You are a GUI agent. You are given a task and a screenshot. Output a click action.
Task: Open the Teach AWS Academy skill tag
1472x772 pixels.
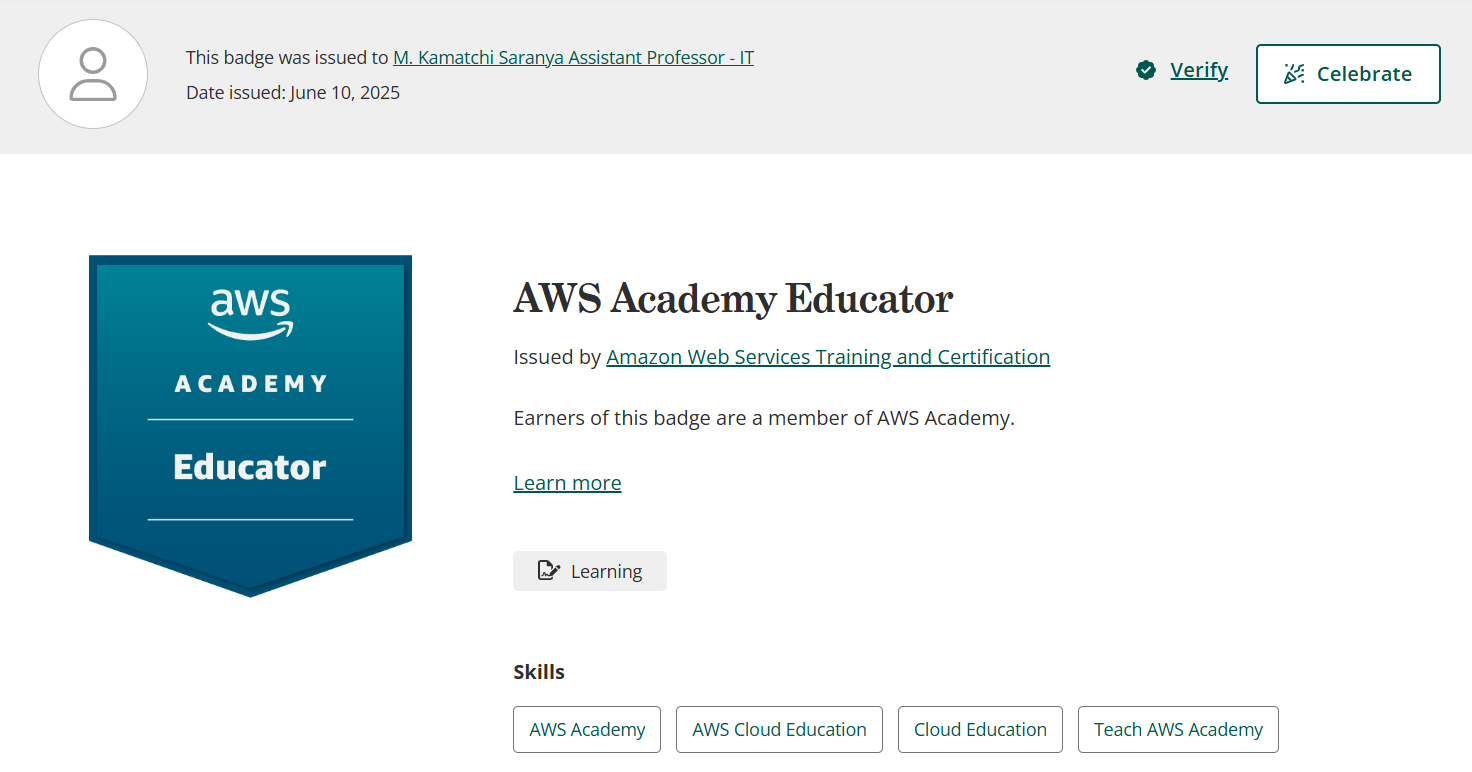point(1178,730)
